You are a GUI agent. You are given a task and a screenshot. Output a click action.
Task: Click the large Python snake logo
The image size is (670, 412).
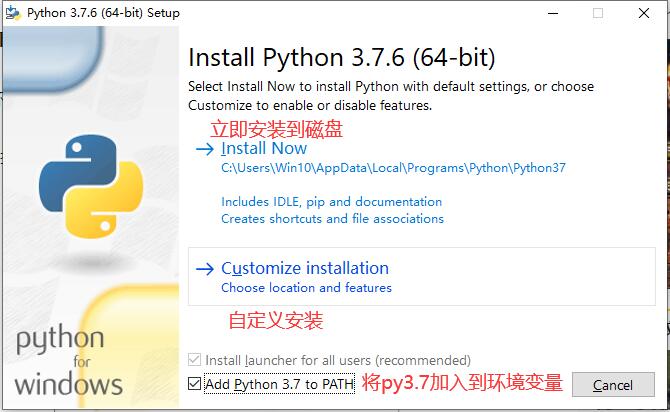(91, 187)
